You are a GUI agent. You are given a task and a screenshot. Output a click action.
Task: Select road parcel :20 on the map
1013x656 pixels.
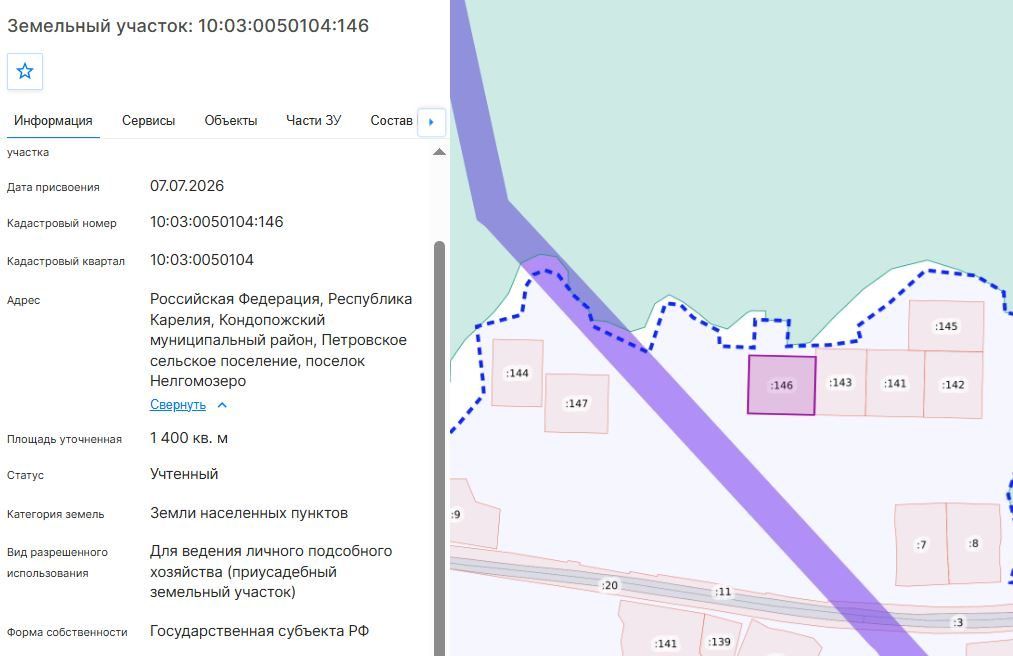pos(609,585)
